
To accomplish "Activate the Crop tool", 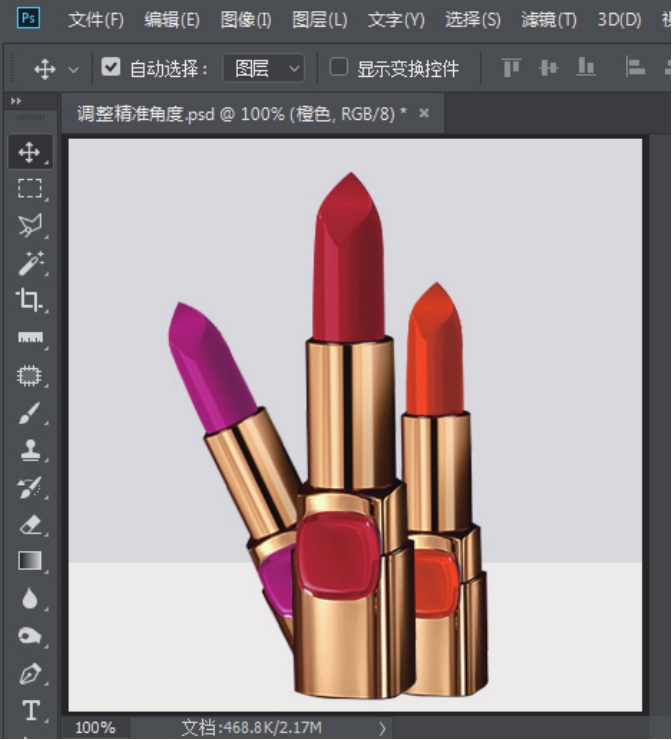I will pyautogui.click(x=30, y=299).
